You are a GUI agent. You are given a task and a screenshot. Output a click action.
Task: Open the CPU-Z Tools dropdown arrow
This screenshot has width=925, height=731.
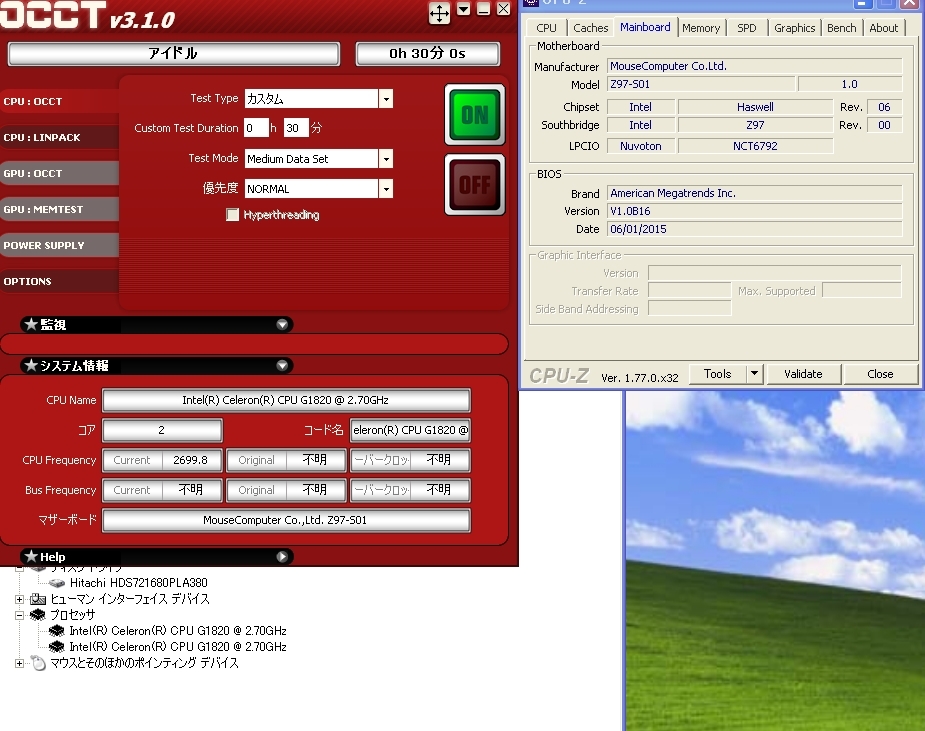point(754,374)
